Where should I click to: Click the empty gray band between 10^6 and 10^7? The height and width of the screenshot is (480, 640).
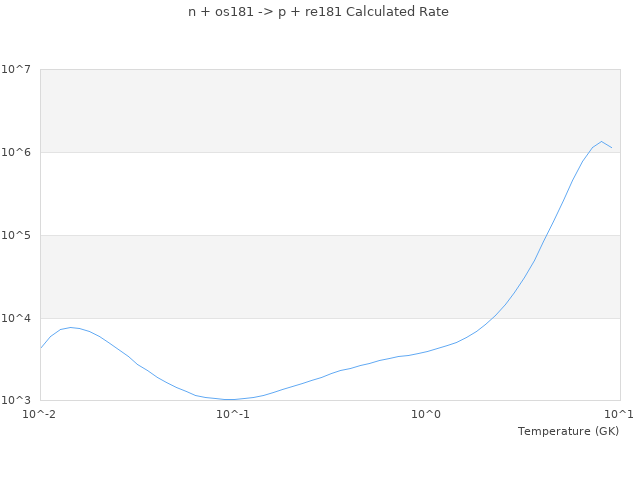coord(300,110)
